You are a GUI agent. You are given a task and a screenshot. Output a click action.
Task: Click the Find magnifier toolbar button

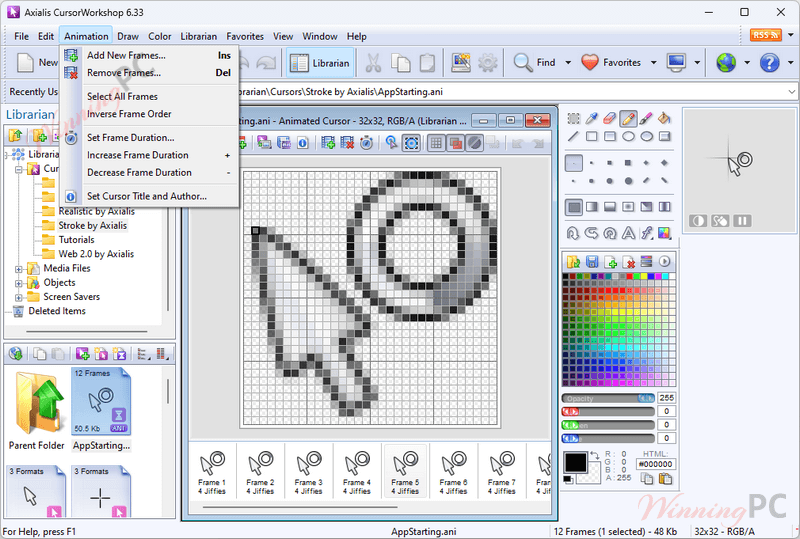coord(535,63)
